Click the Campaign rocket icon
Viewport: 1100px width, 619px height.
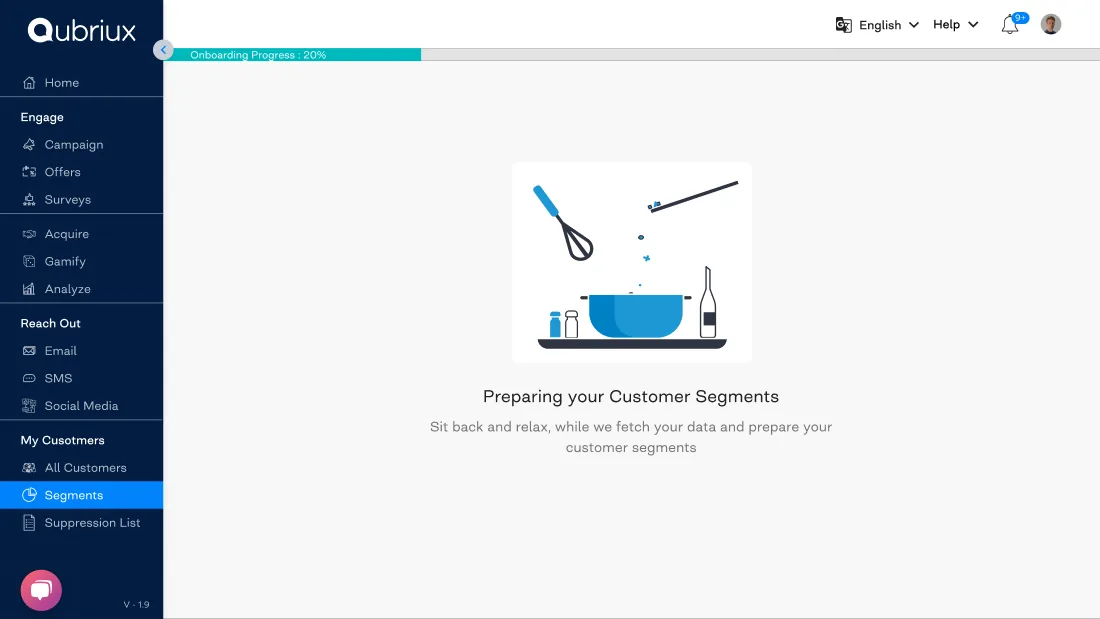pyautogui.click(x=29, y=145)
